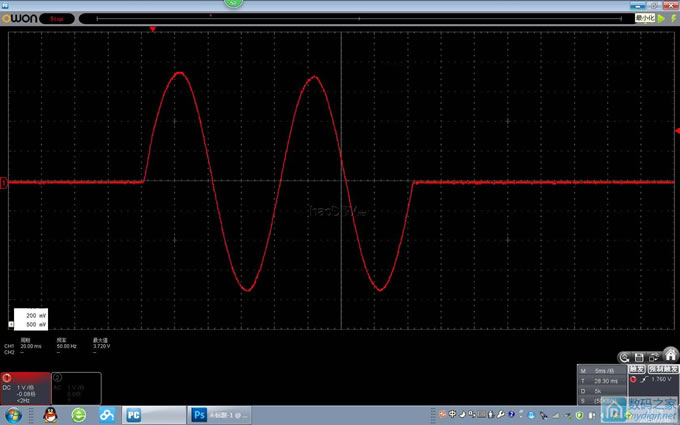Open the M 5ms timebase setting

coord(603,371)
